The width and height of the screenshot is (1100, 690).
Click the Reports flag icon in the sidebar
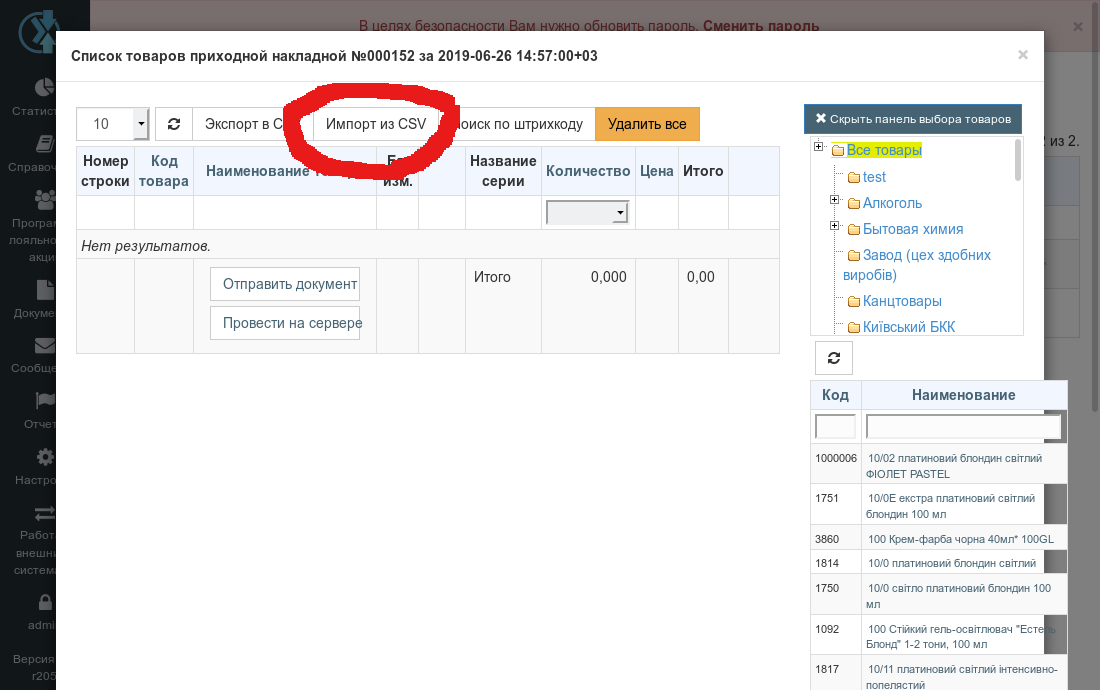coord(45,400)
